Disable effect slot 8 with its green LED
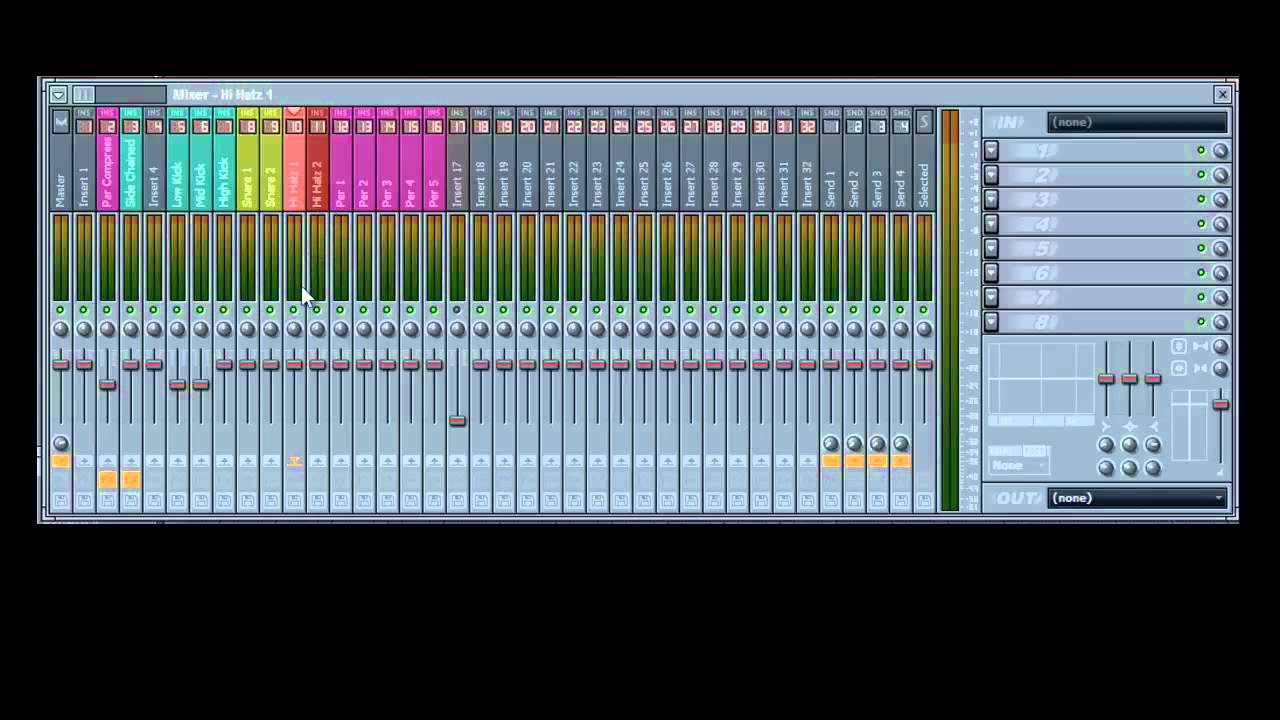Screen dimensions: 1280x720 pos(1201,322)
